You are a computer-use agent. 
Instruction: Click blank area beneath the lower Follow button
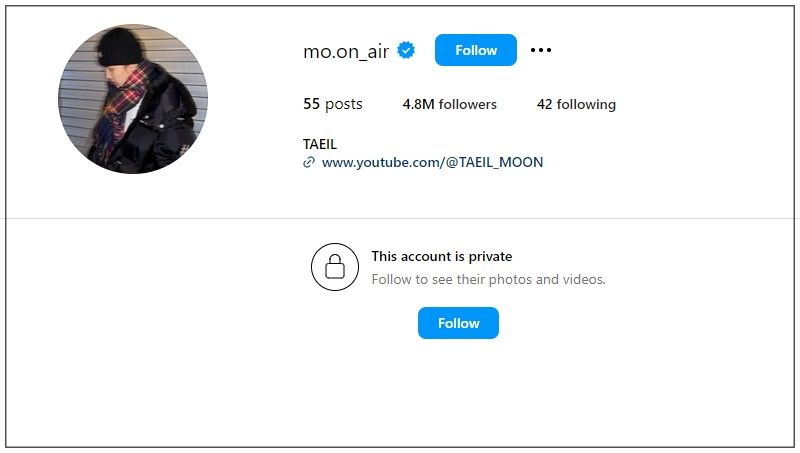tap(458, 390)
